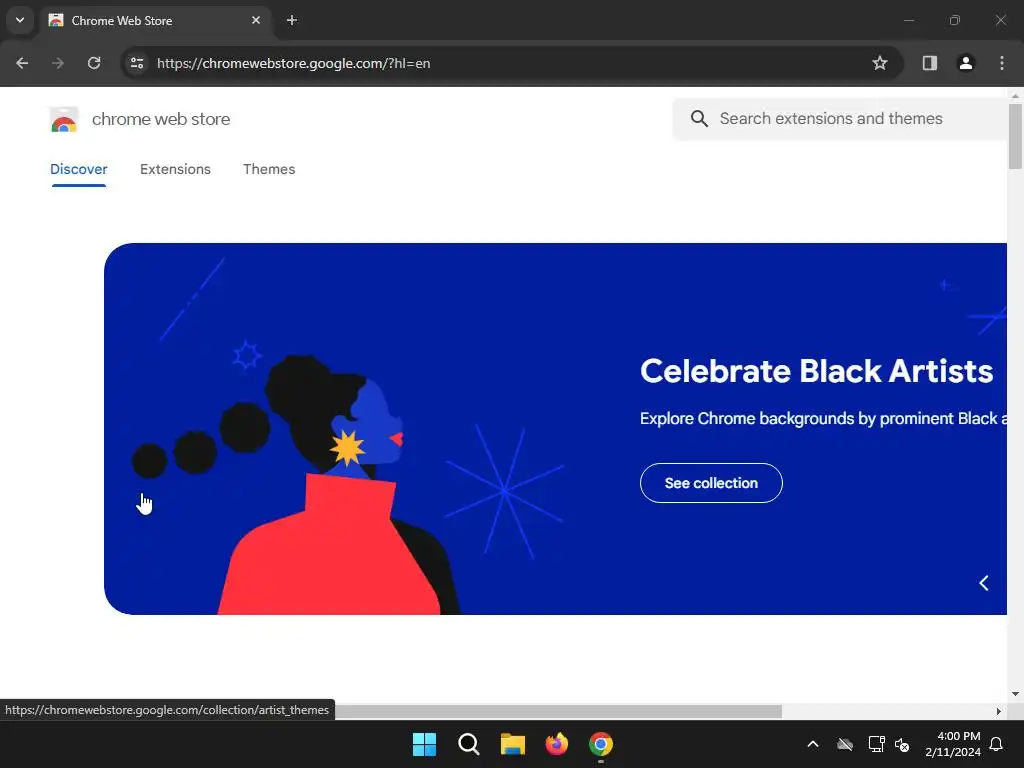Click the Chrome Web Store logo

coord(63,120)
